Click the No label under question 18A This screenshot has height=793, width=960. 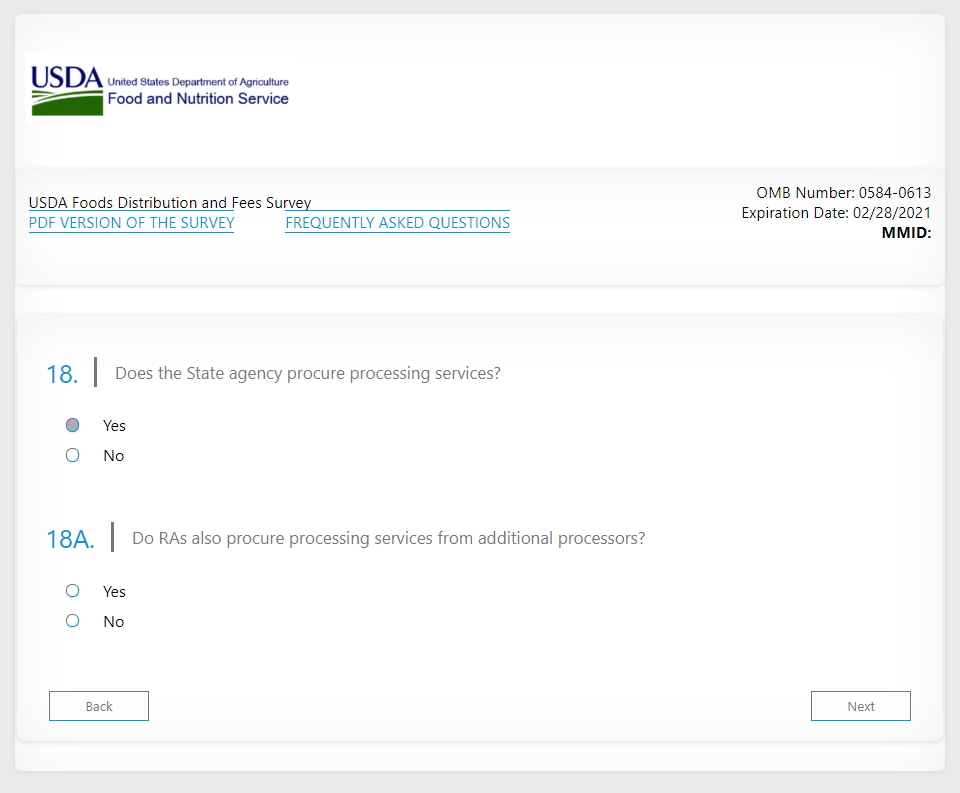(x=113, y=622)
